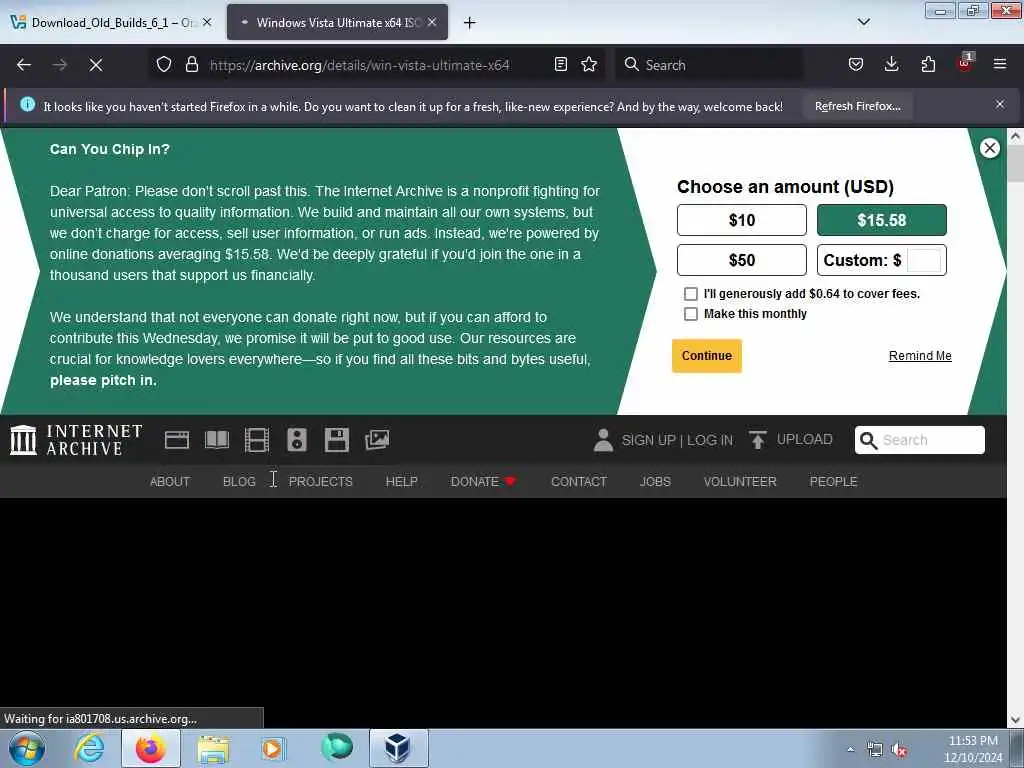
Task: Open Firefox Downloads panel
Action: [x=891, y=65]
